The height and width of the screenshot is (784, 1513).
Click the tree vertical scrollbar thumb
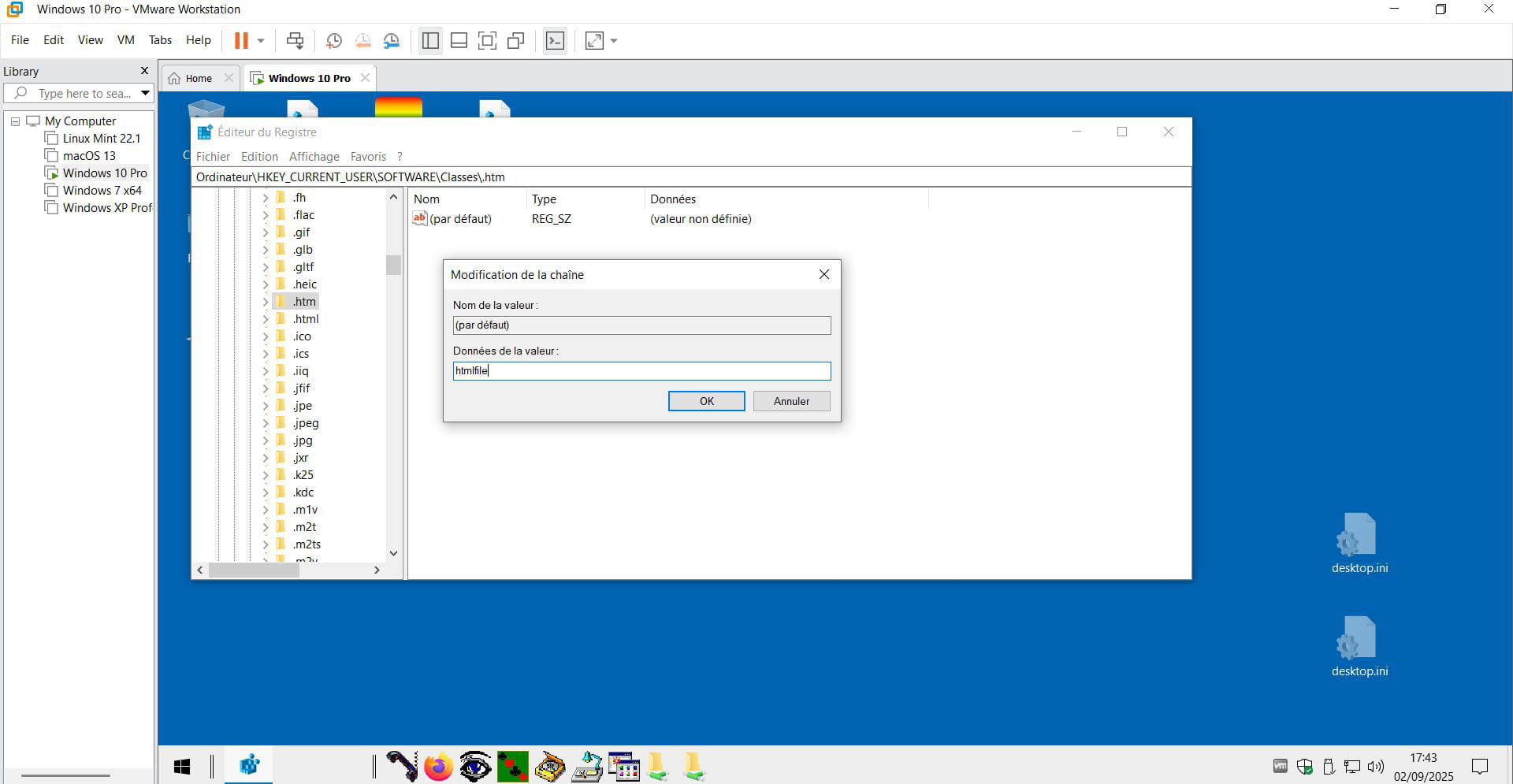(393, 265)
